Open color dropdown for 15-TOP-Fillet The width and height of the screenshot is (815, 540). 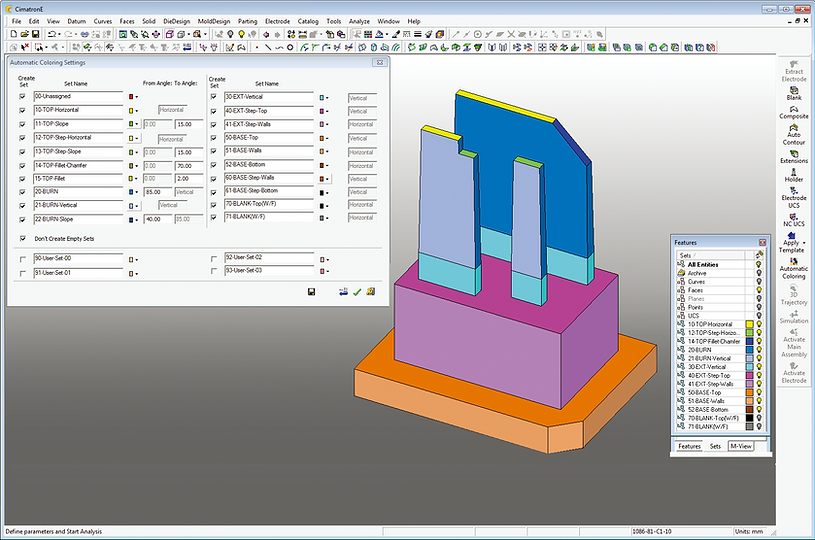pyautogui.click(x=137, y=178)
